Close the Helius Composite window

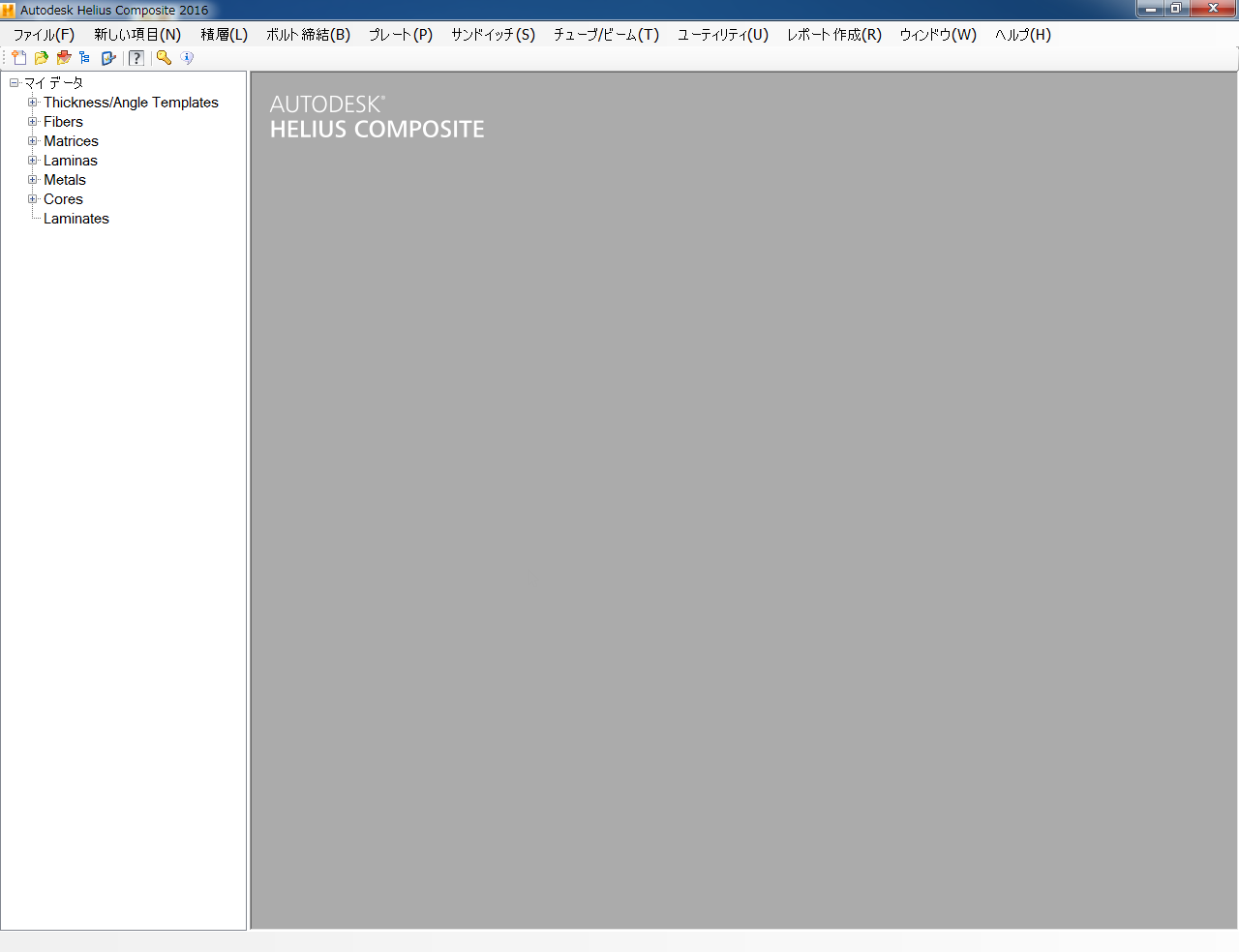pos(1213,9)
